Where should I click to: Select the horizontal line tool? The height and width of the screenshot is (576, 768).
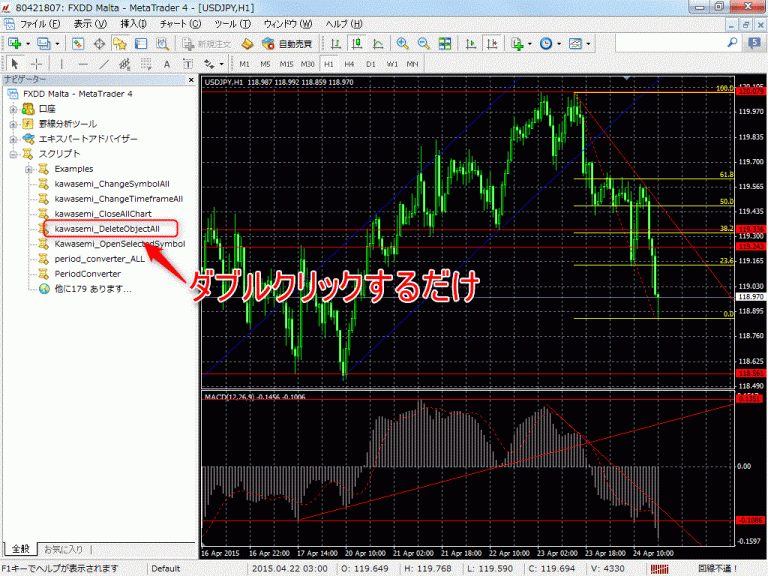coord(83,64)
